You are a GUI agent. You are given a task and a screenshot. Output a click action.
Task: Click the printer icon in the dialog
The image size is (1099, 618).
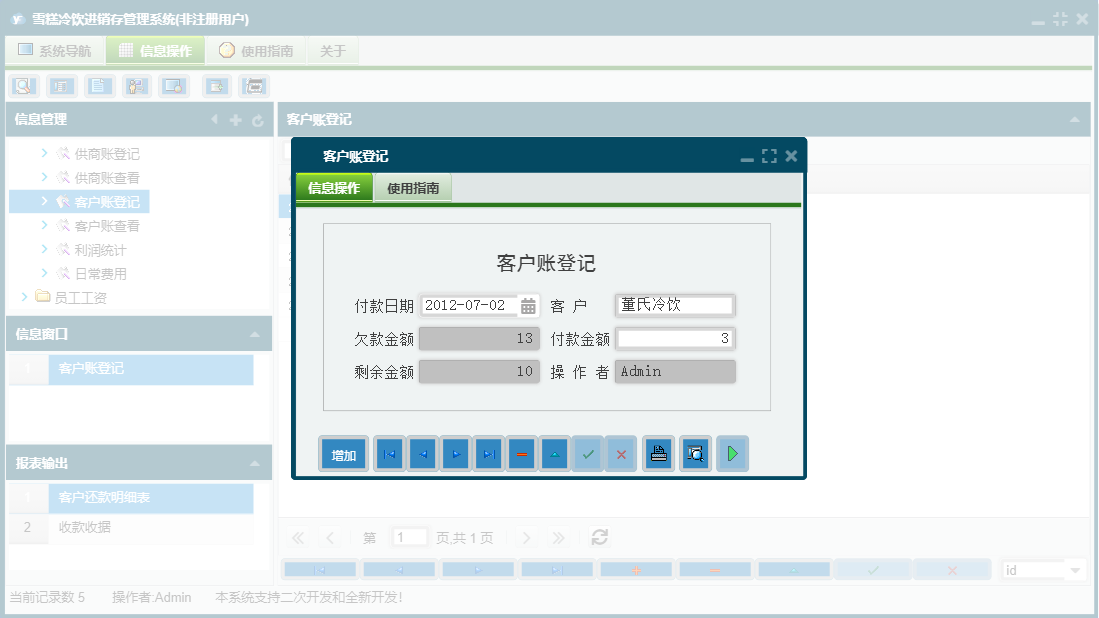(658, 453)
